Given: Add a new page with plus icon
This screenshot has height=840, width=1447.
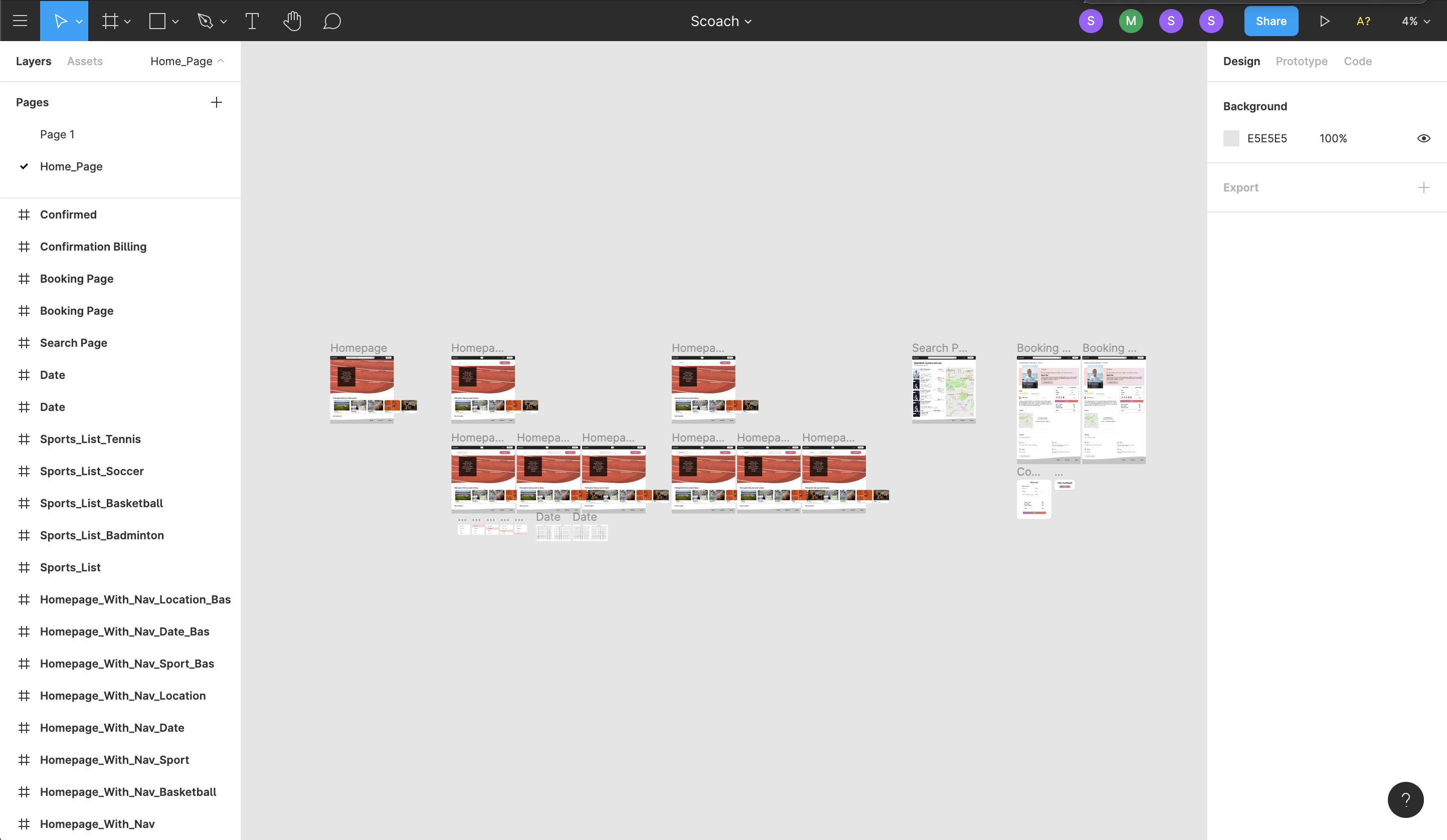Looking at the screenshot, I should click(x=217, y=102).
